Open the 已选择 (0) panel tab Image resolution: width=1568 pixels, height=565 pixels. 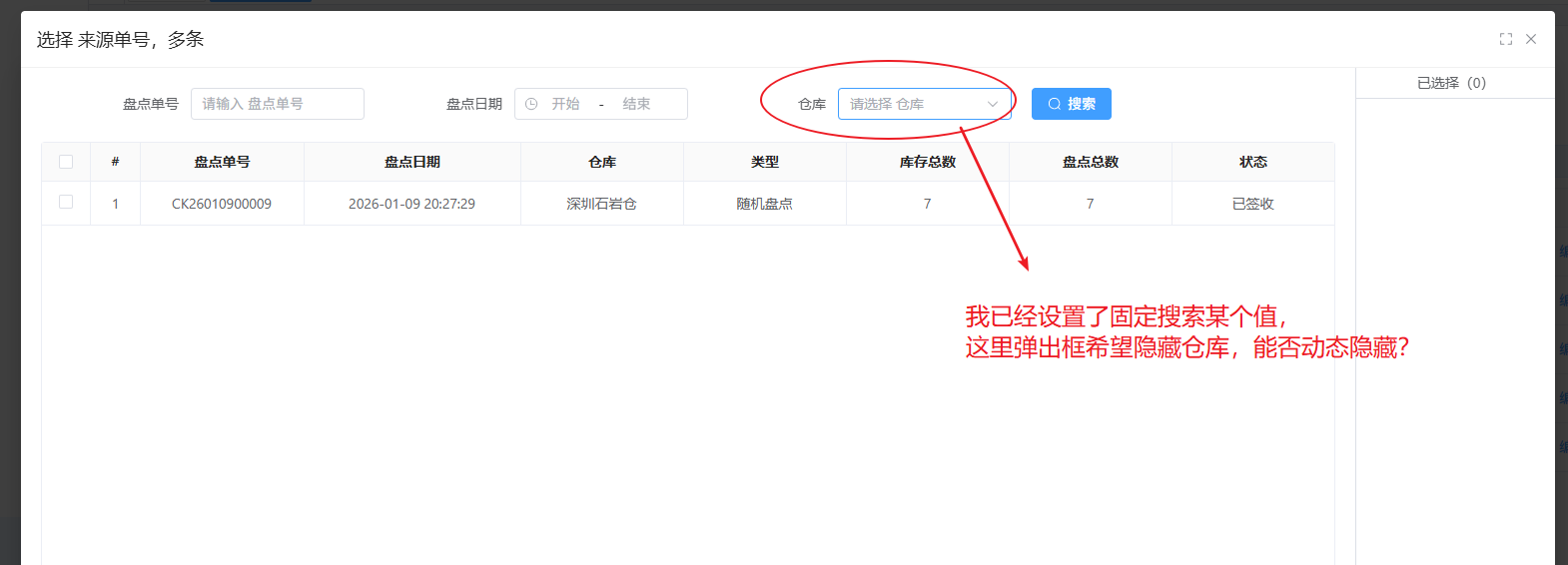1451,83
